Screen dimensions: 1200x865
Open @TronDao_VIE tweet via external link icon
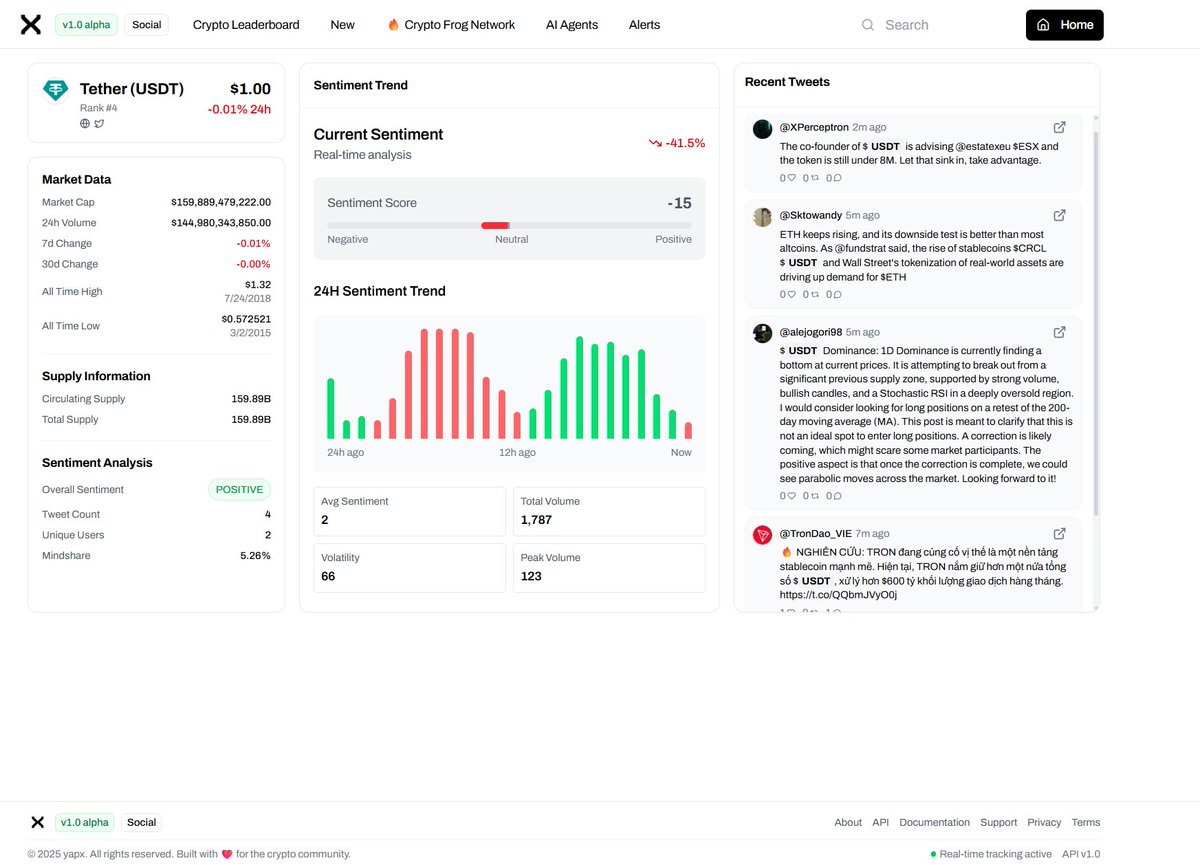tap(1060, 534)
